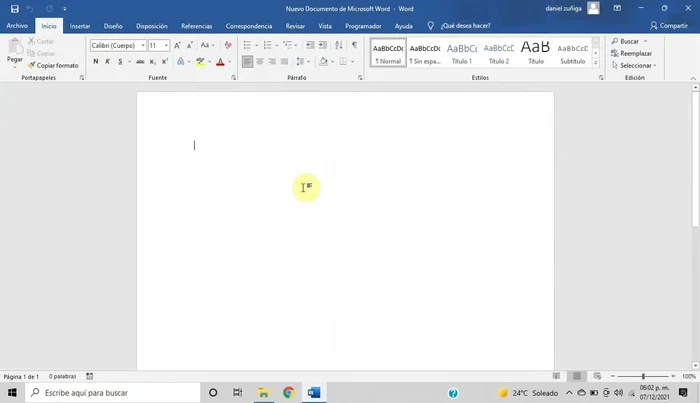Click the numbered list icon

coord(267,45)
